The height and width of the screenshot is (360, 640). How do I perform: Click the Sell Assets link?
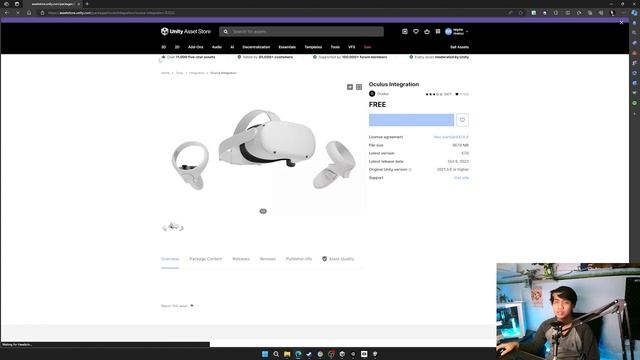tap(459, 47)
